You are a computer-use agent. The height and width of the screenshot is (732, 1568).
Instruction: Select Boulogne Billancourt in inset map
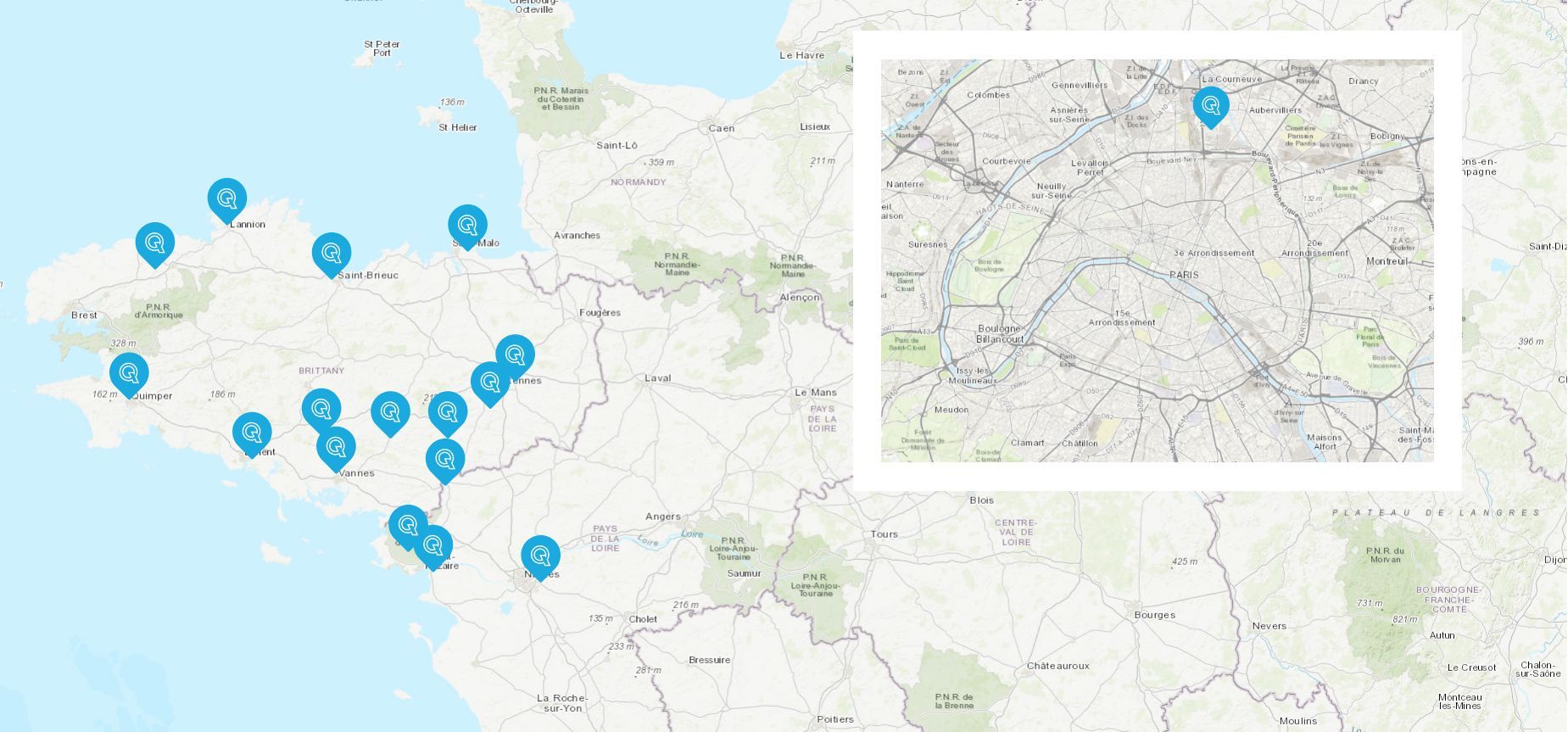[1001, 333]
